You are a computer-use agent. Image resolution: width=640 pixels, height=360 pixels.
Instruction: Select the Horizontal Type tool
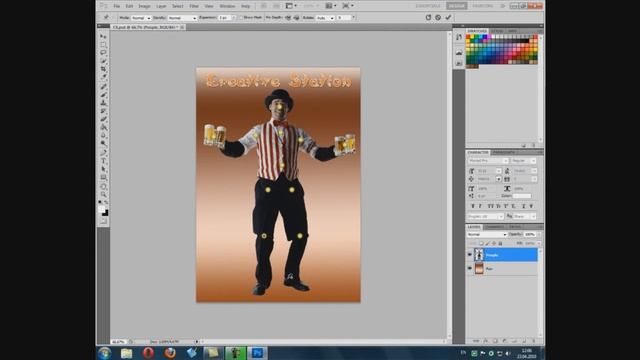(103, 161)
